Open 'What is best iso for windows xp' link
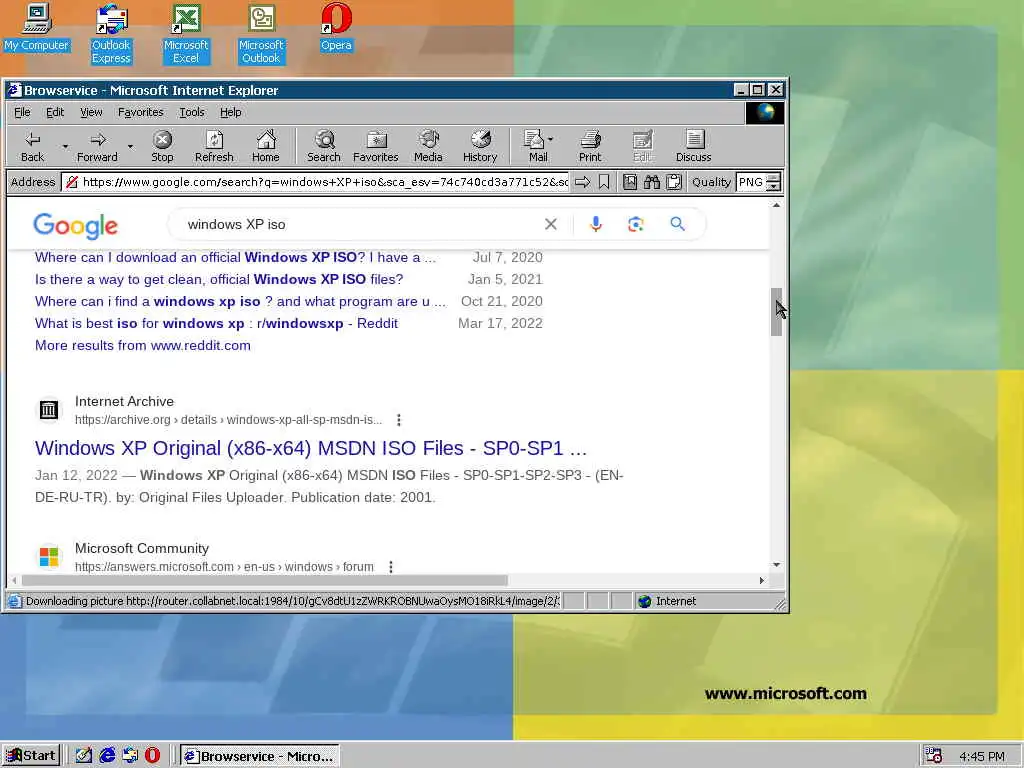 [216, 323]
